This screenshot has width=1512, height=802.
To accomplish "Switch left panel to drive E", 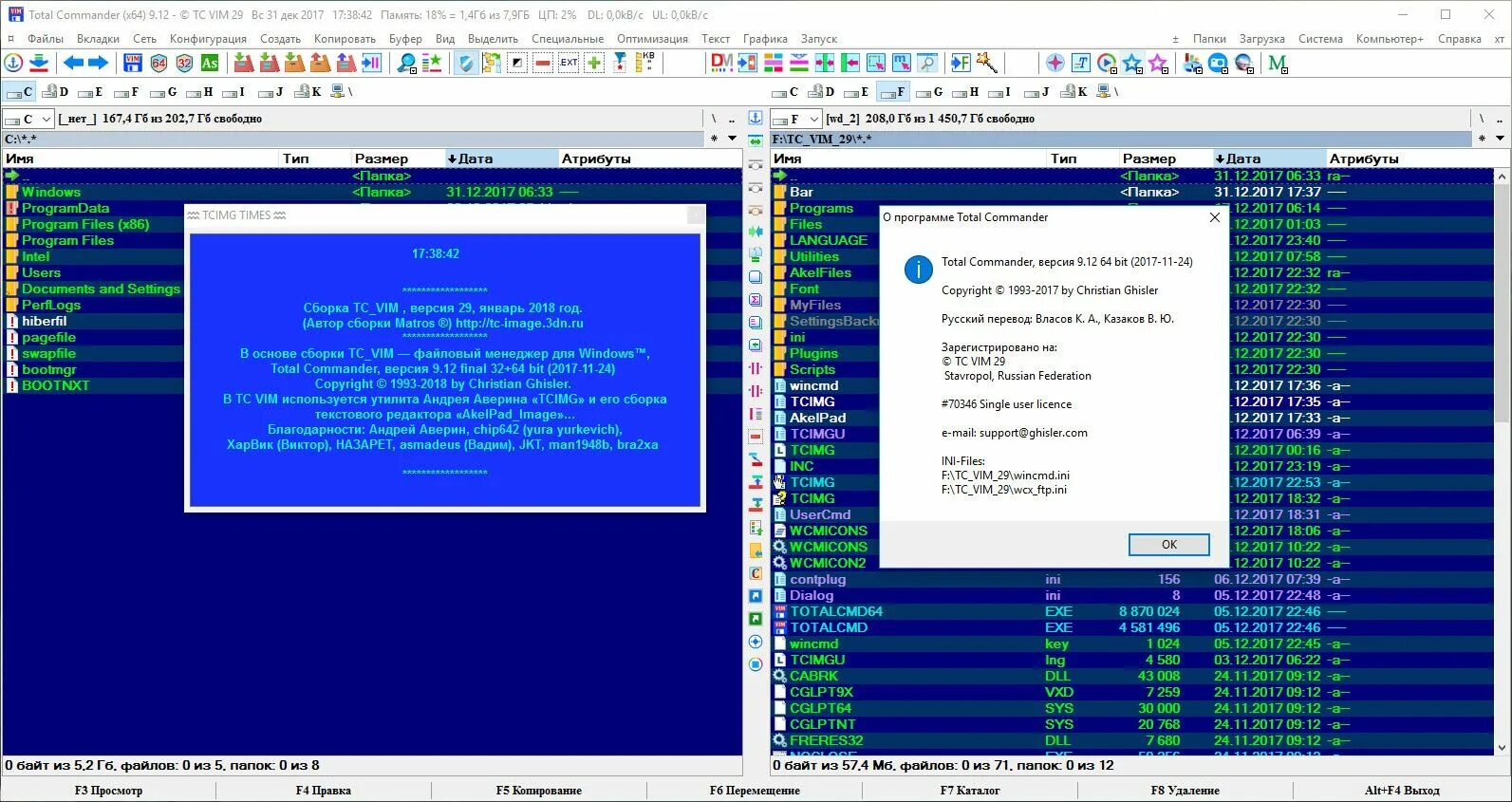I will click(91, 92).
